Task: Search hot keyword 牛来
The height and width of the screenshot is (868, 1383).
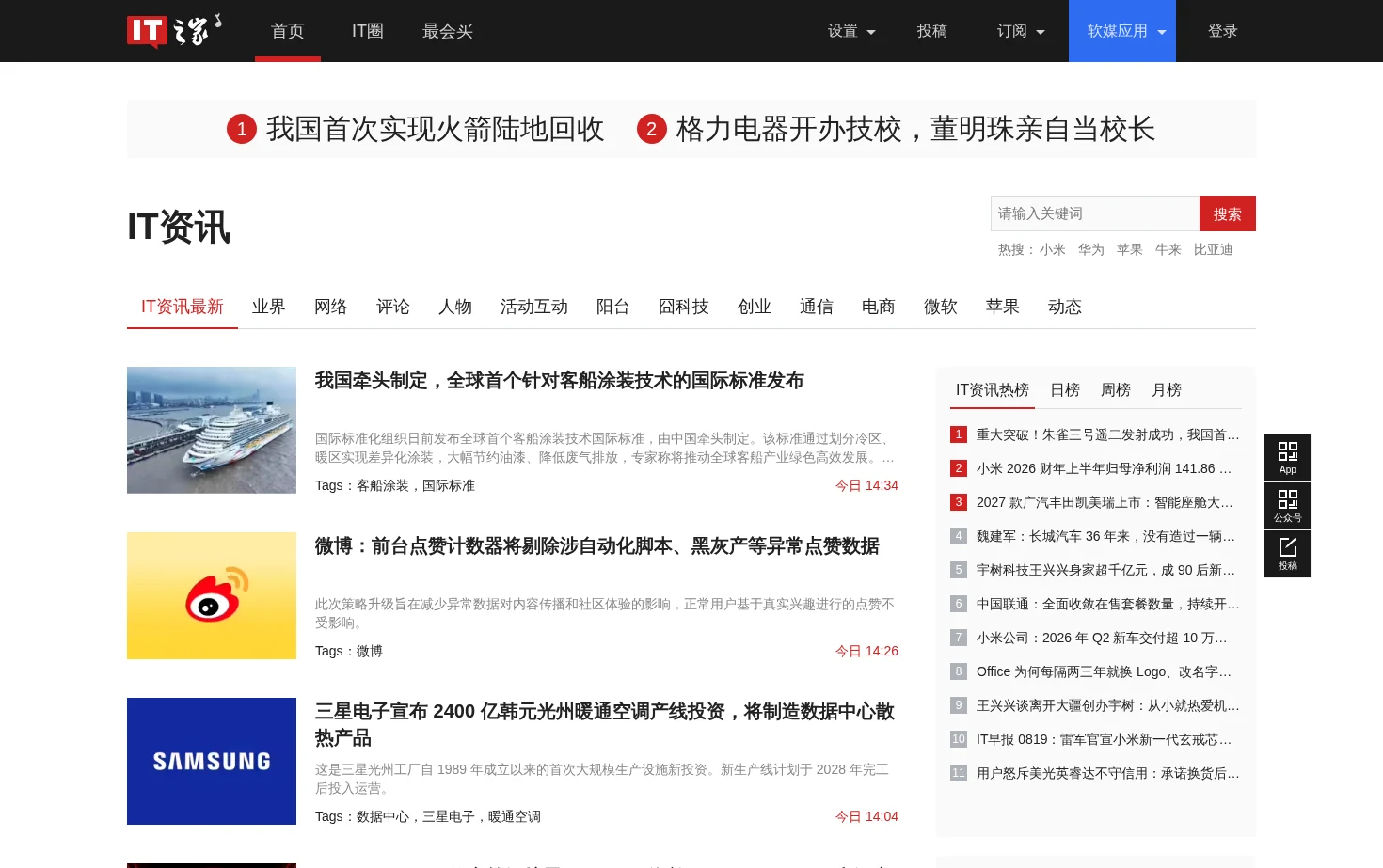Action: [1168, 249]
